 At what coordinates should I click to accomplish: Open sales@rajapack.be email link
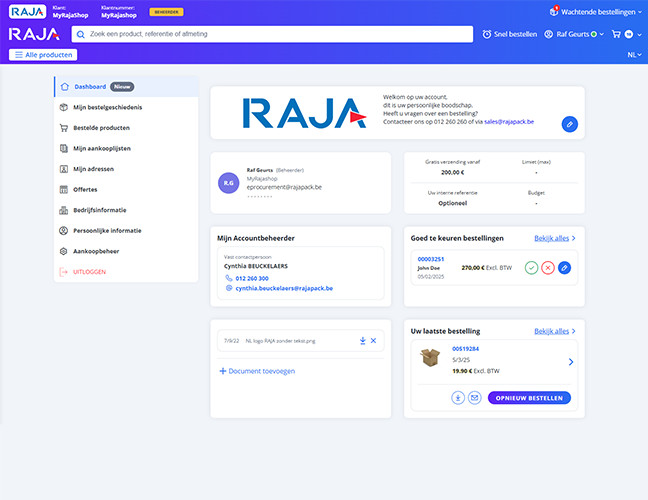click(x=509, y=122)
